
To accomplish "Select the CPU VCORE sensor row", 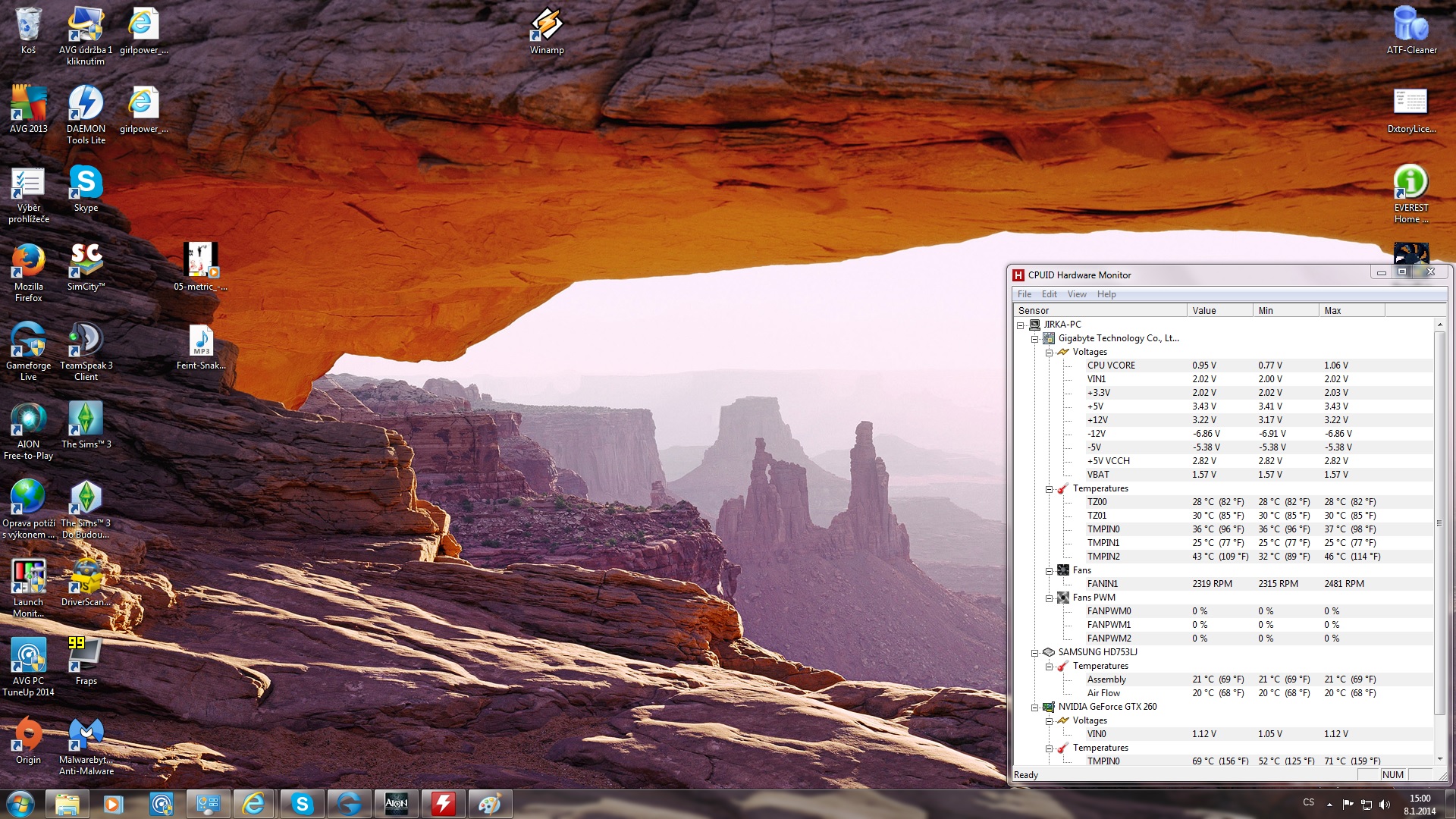I will pyautogui.click(x=1111, y=366).
